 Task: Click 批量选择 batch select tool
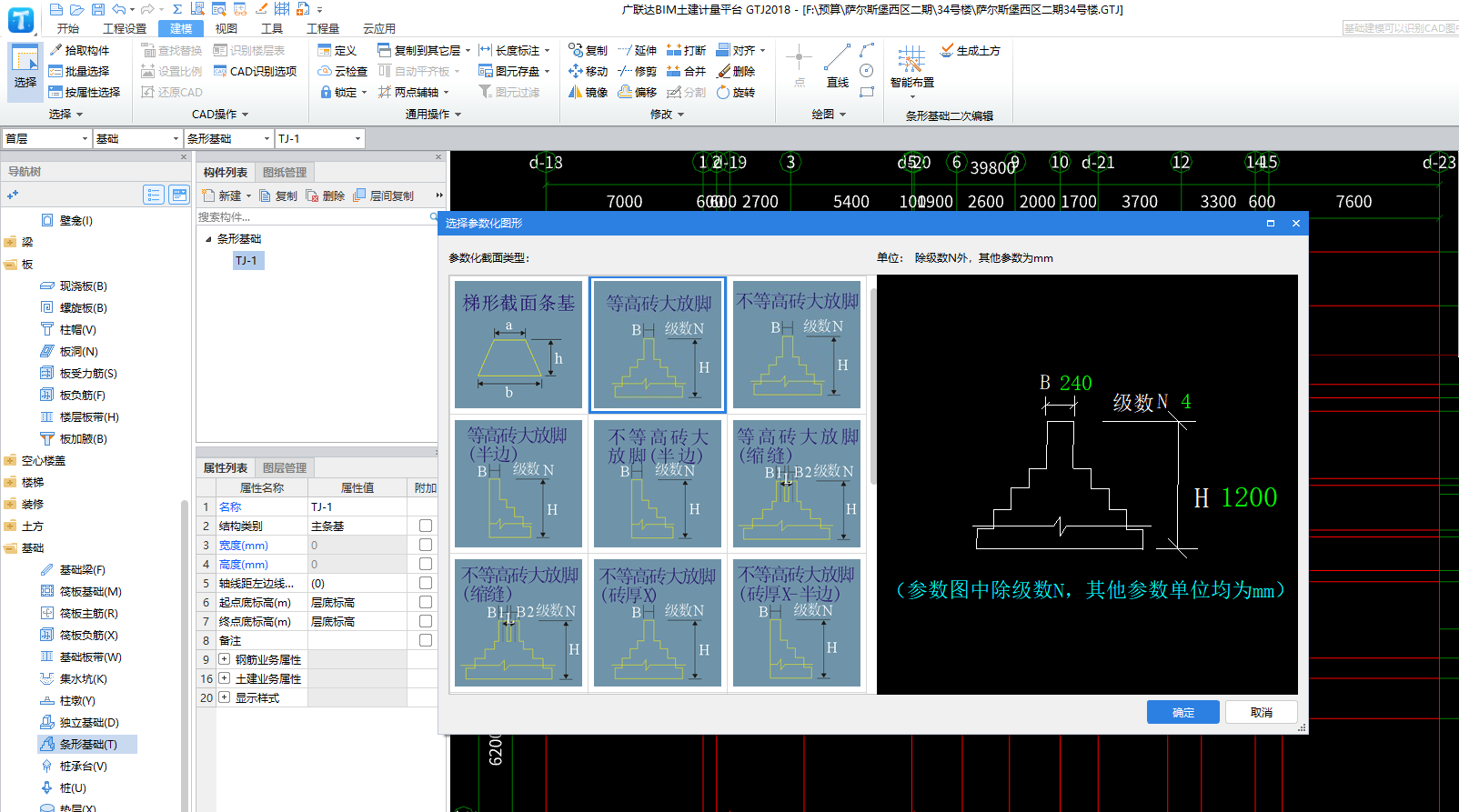tap(79, 71)
